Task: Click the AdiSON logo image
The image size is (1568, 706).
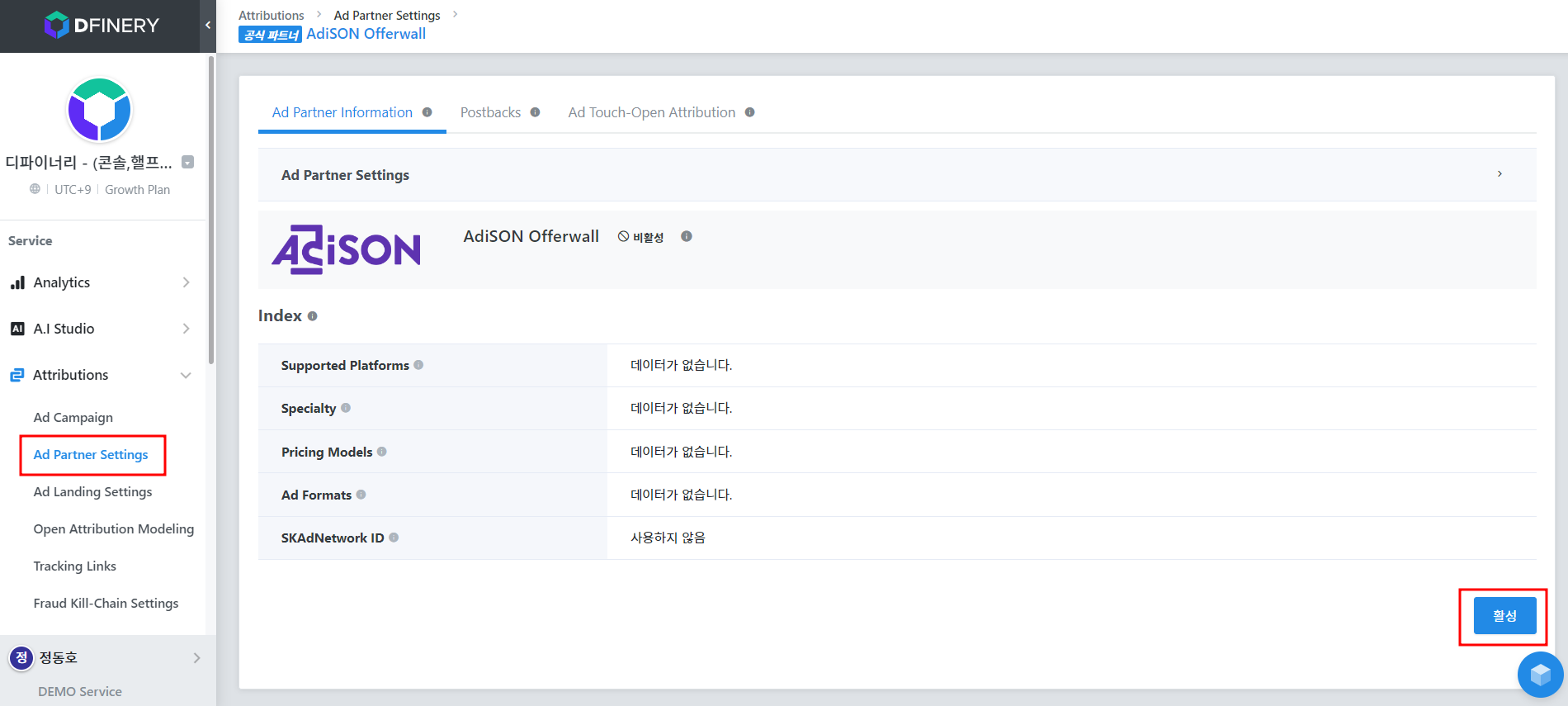Action: 346,249
